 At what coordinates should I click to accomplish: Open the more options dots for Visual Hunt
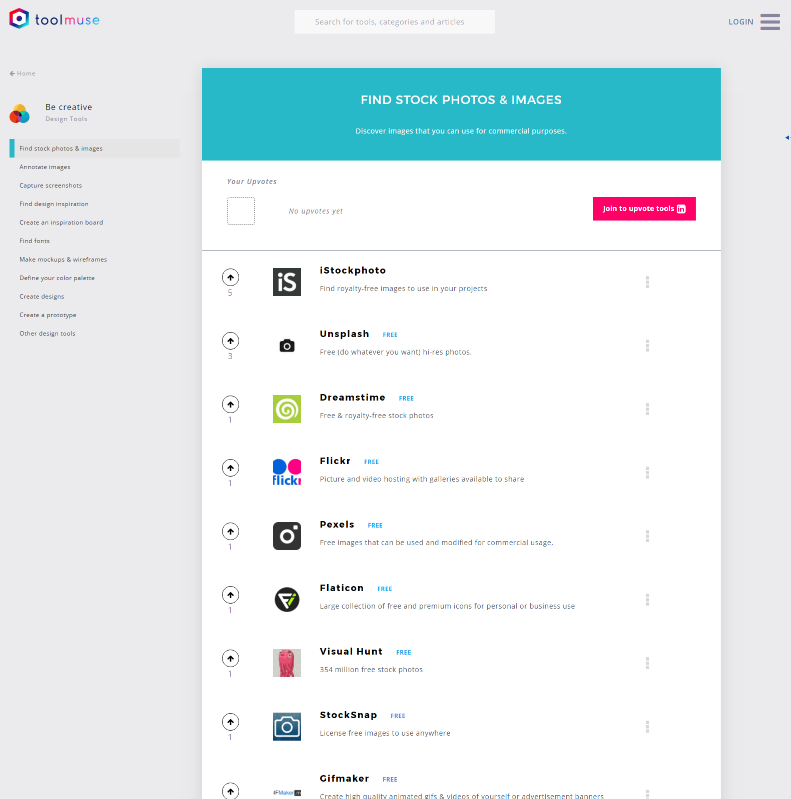tap(647, 663)
